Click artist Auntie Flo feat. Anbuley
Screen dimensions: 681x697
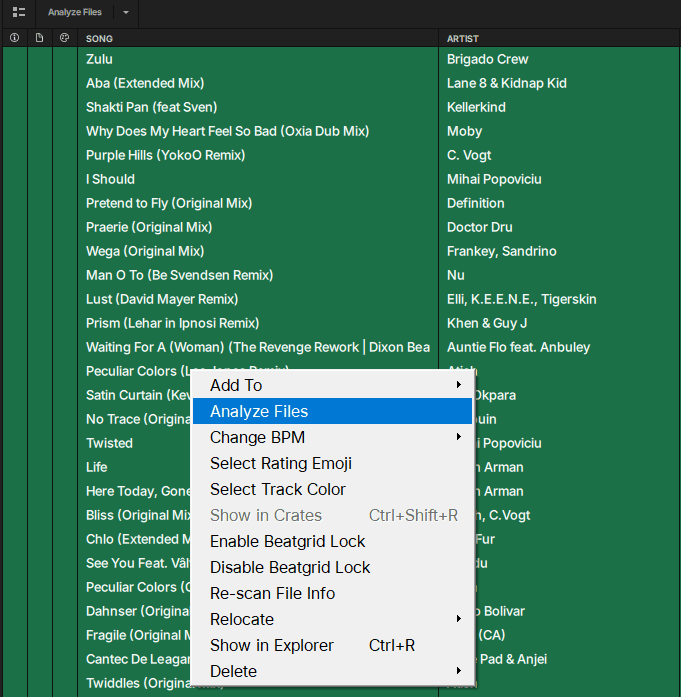(518, 347)
